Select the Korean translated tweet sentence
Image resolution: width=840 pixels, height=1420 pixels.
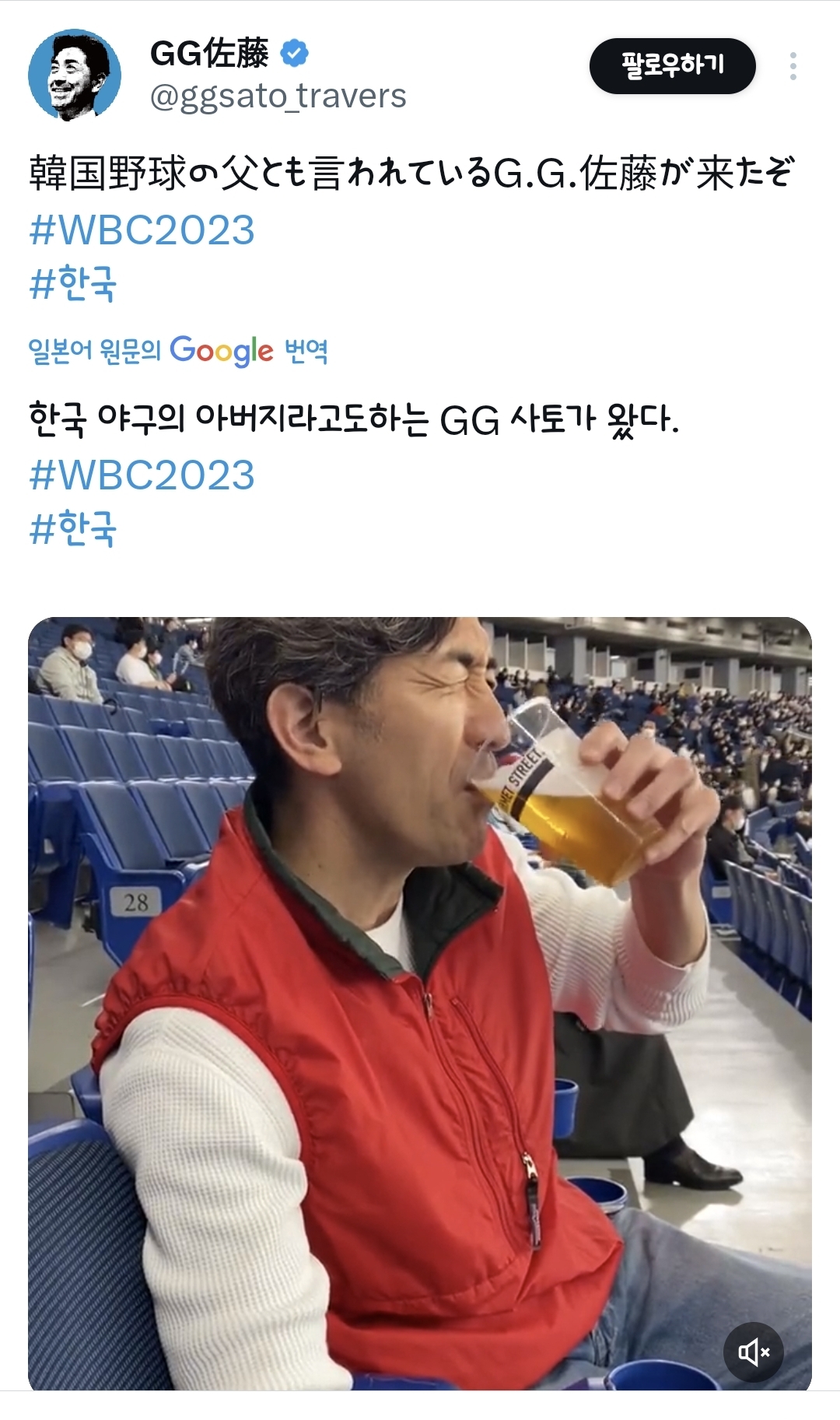(354, 419)
